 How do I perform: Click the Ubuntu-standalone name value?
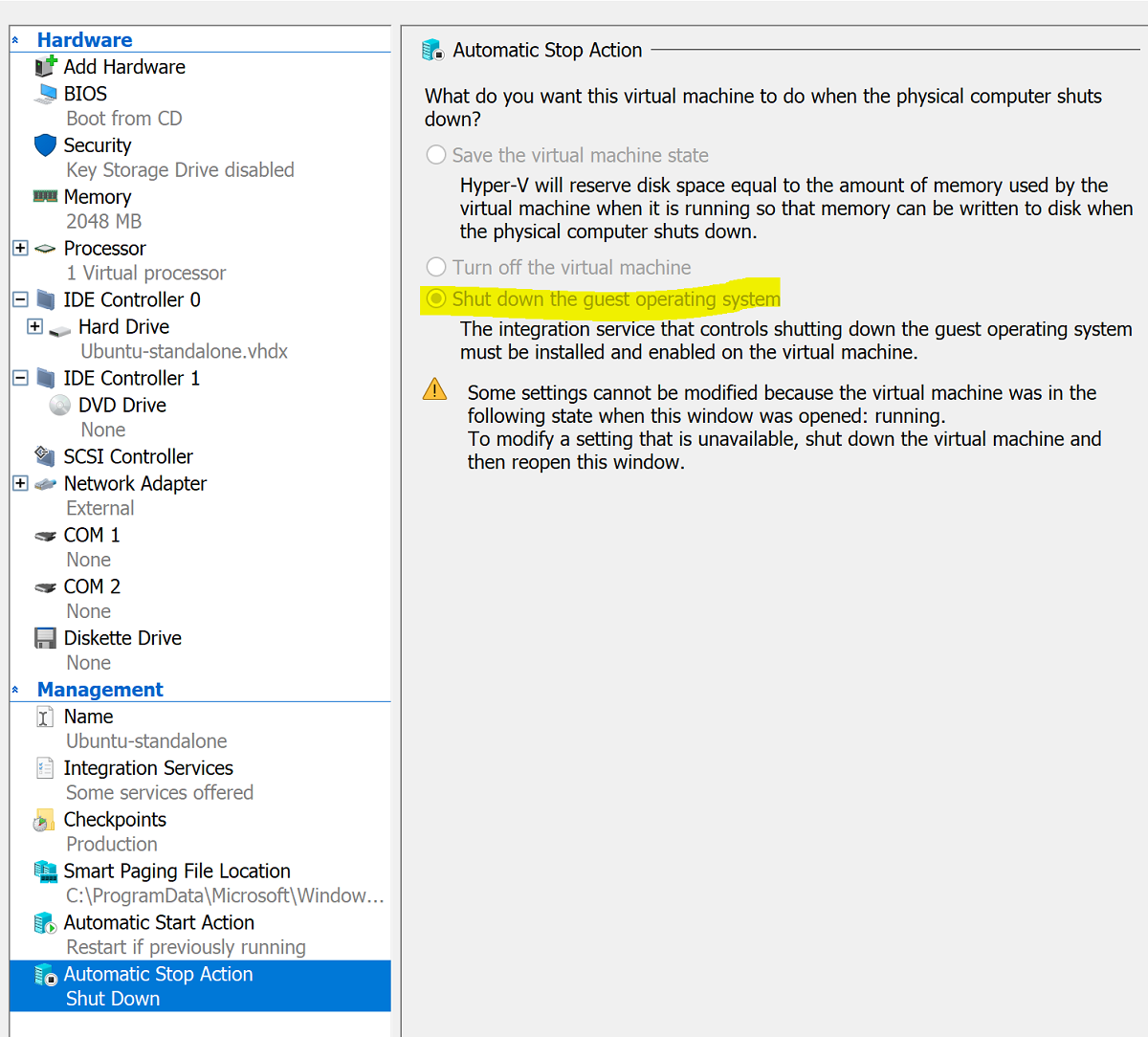146,741
